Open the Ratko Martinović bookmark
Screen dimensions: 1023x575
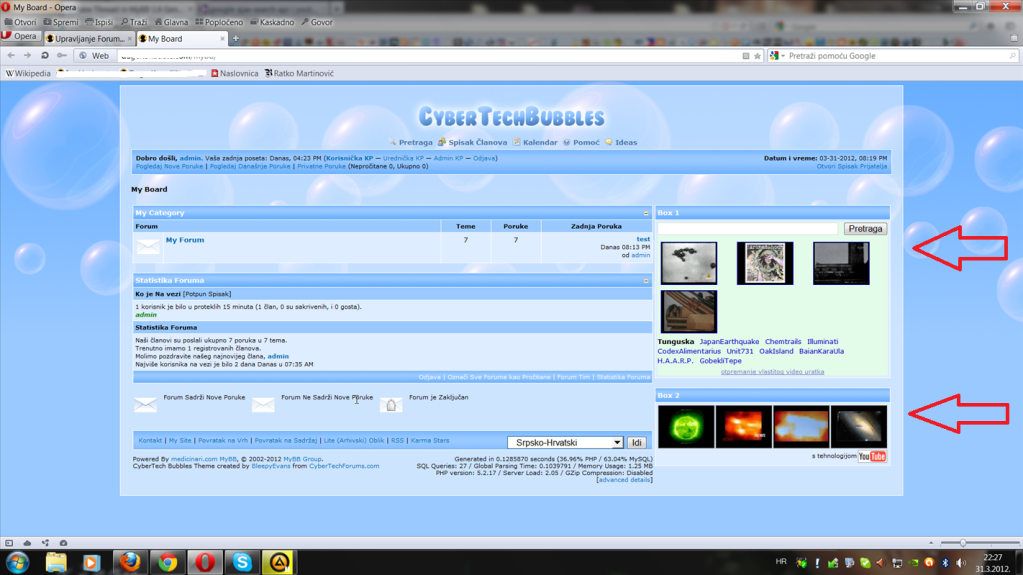299,73
